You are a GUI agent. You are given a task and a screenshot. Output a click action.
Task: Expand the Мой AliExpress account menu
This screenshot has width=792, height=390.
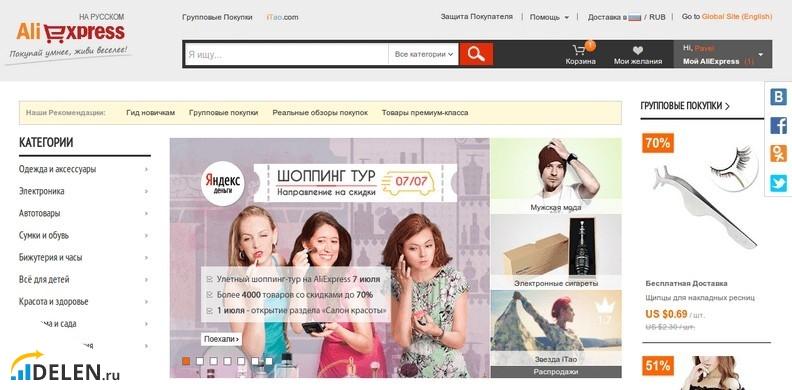pyautogui.click(x=723, y=54)
